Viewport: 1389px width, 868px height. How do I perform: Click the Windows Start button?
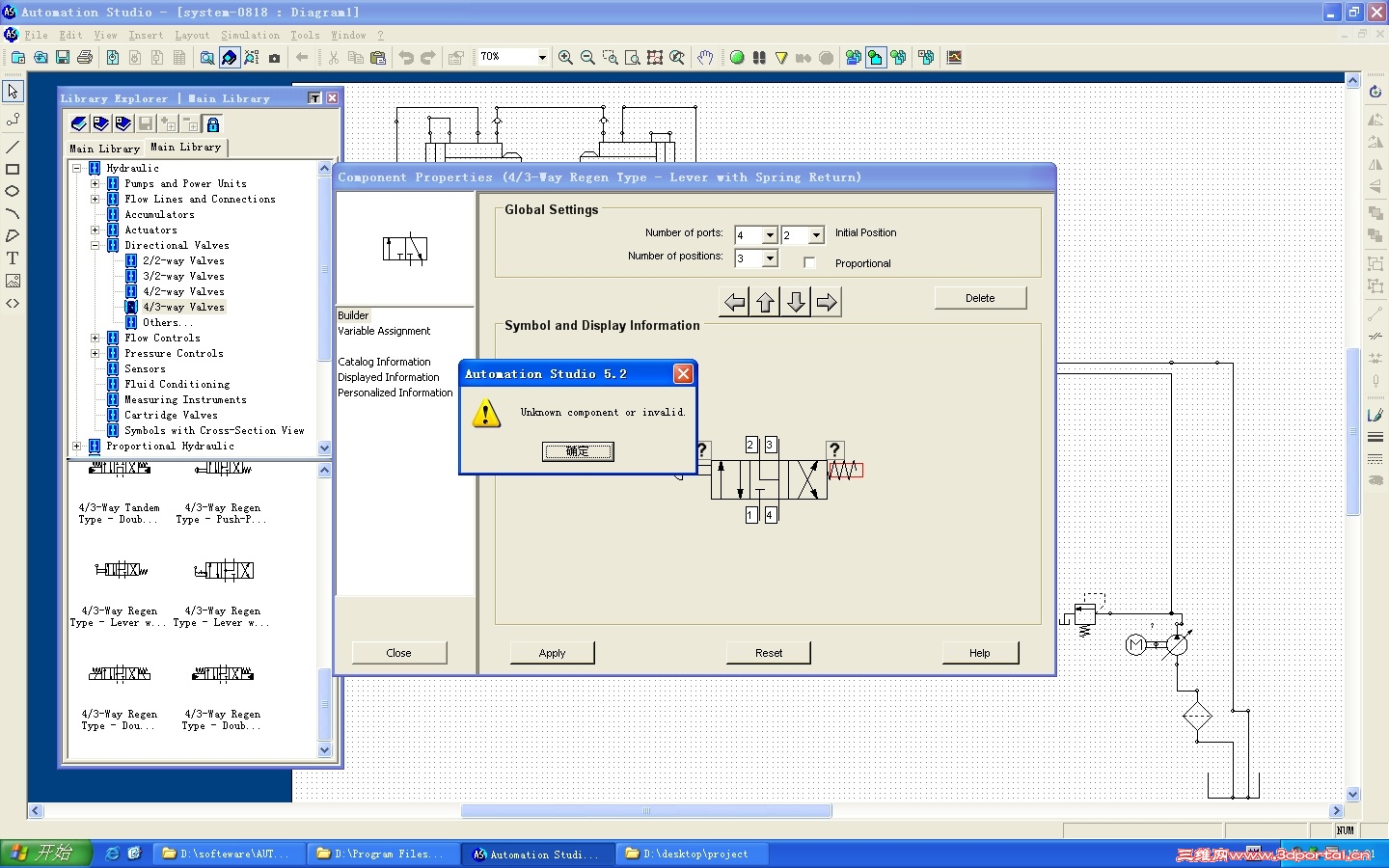pyautogui.click(x=46, y=854)
